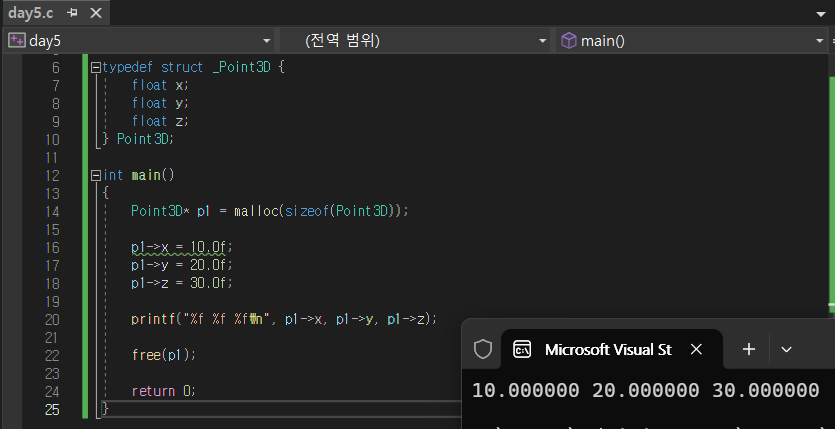Viewport: 835px width, 429px height.
Task: Pin the day5.c tab
Action: [72, 13]
